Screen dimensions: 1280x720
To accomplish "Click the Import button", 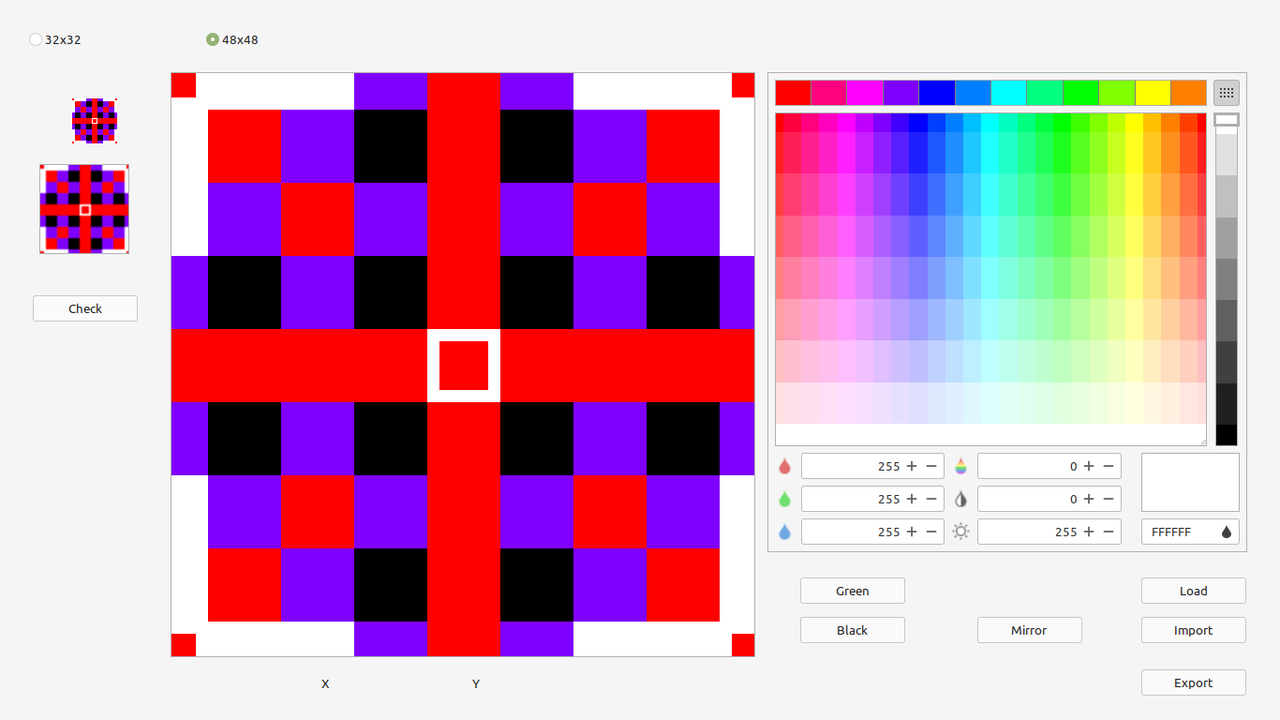I will coord(1193,630).
